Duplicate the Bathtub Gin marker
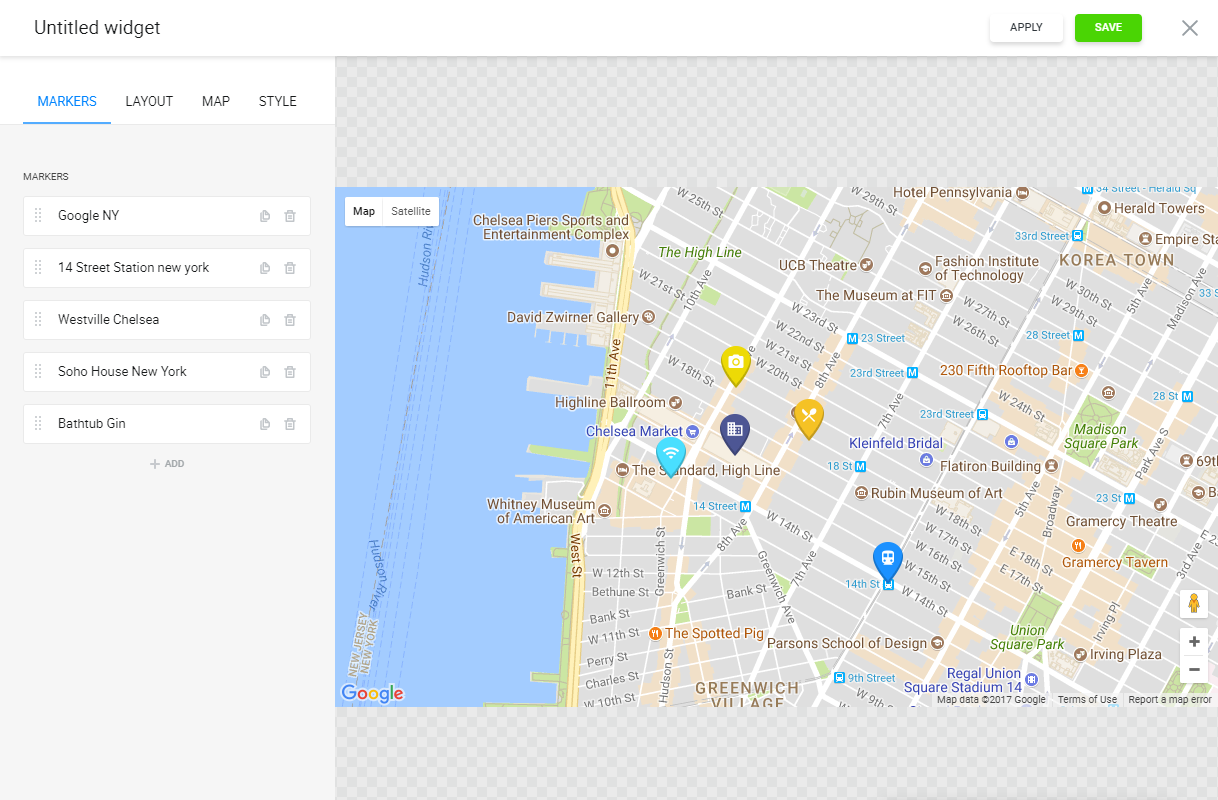This screenshot has width=1218, height=800. 265,424
